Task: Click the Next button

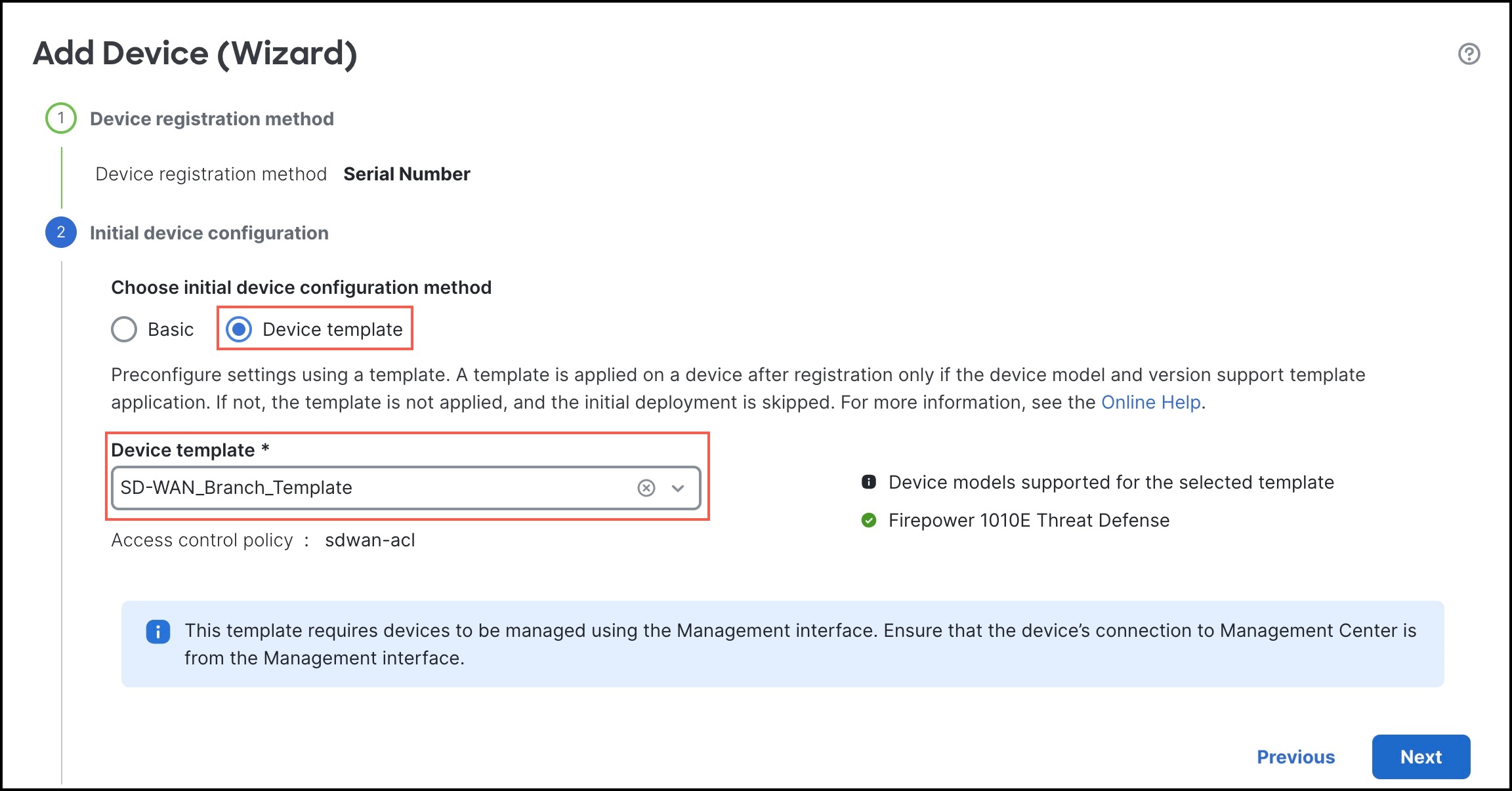Action: coord(1421,756)
